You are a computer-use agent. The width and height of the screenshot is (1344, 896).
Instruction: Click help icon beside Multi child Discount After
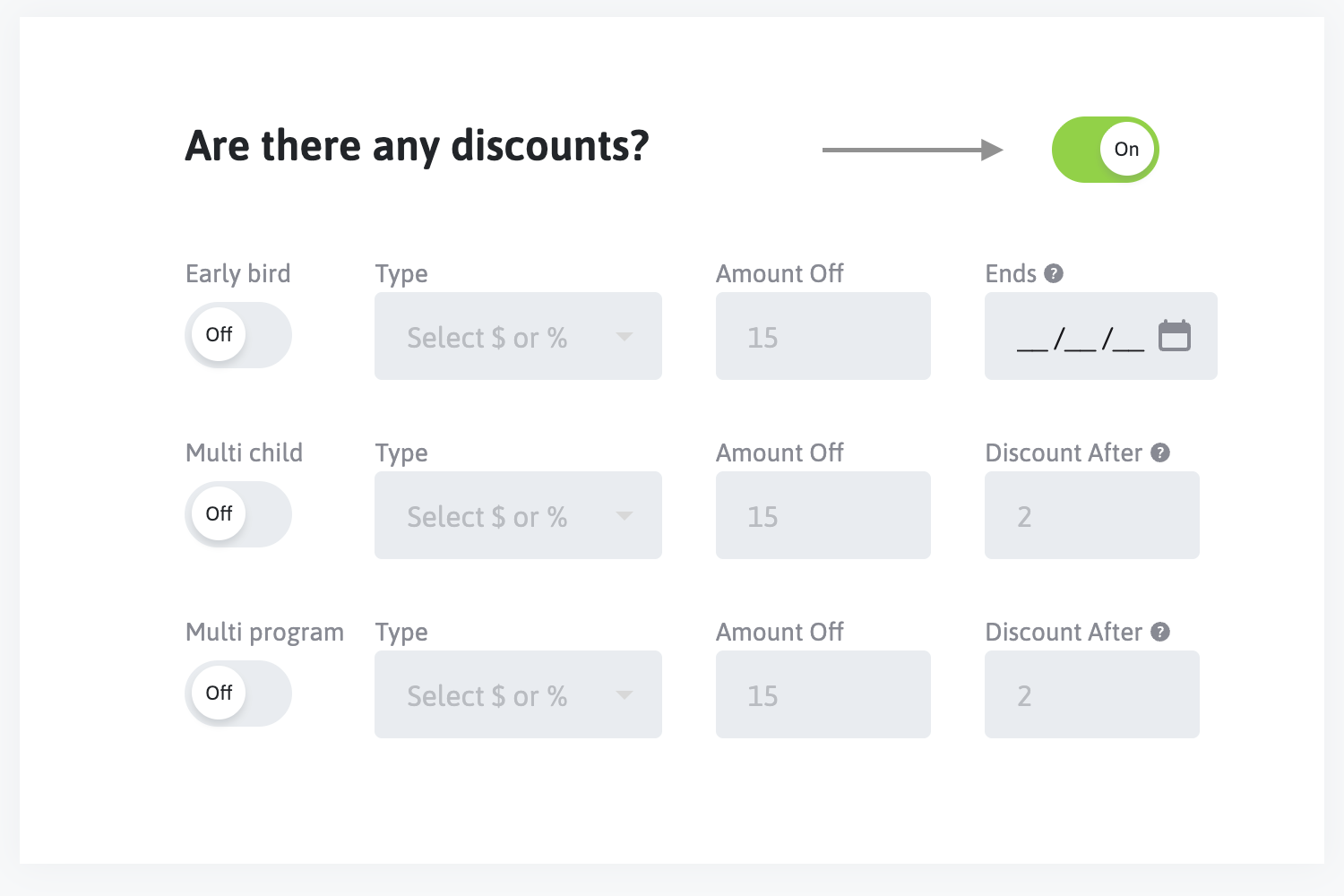click(1160, 452)
